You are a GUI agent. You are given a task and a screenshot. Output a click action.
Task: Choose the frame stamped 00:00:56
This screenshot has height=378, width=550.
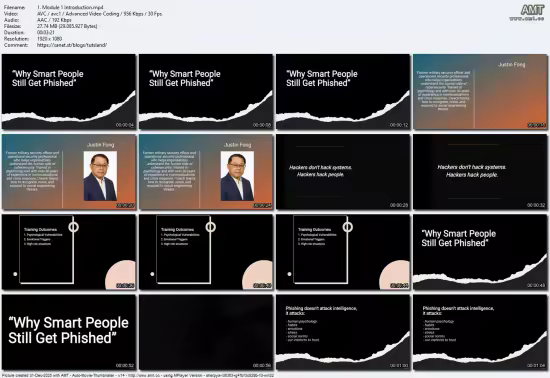pyautogui.click(x=206, y=332)
